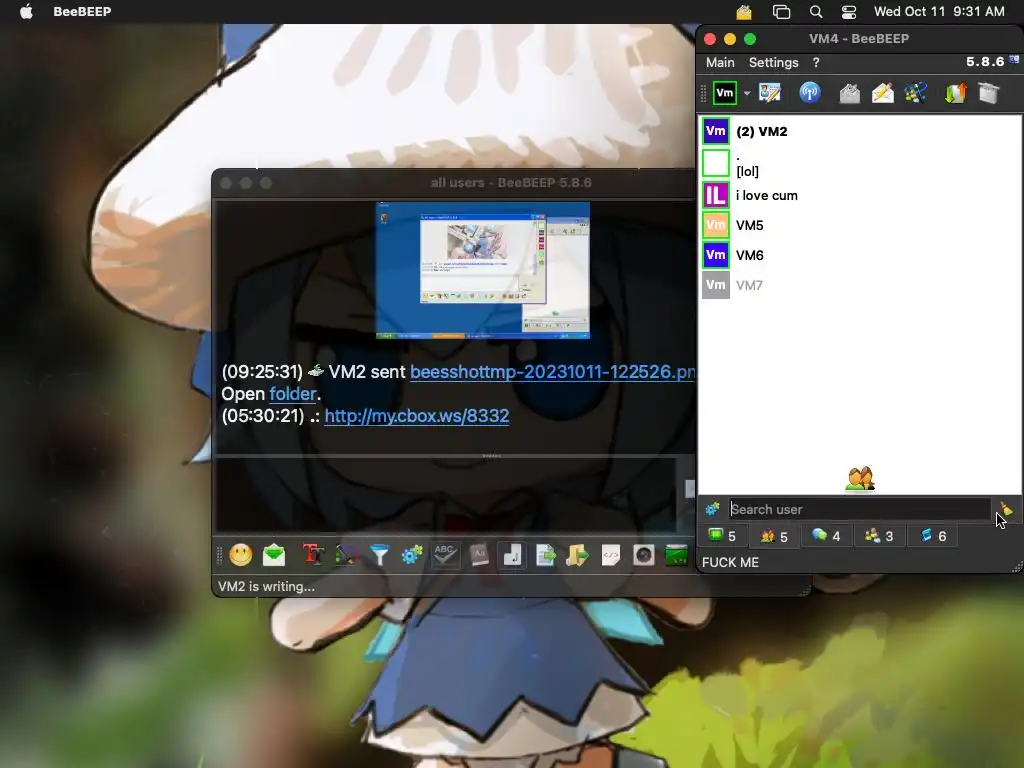Click the green board icon in chat toolbar
Viewport: 1024px width, 768px height.
[677, 555]
